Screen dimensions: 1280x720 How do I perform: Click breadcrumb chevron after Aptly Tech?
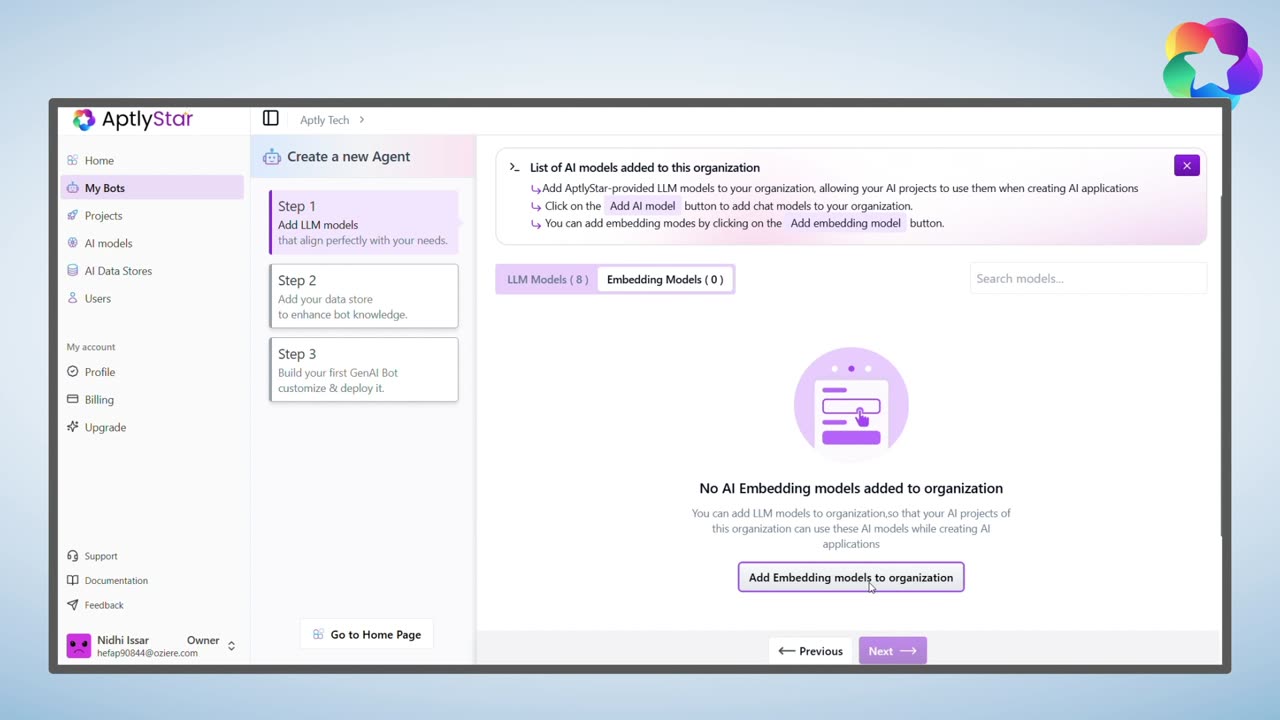(x=361, y=120)
